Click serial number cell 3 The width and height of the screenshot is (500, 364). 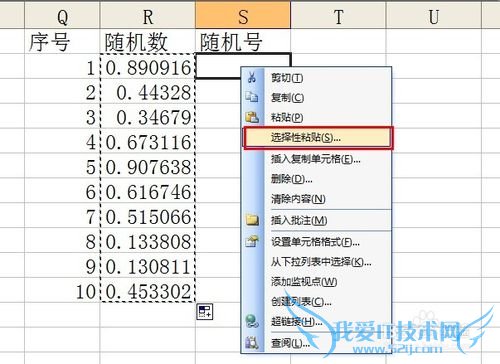[62, 116]
